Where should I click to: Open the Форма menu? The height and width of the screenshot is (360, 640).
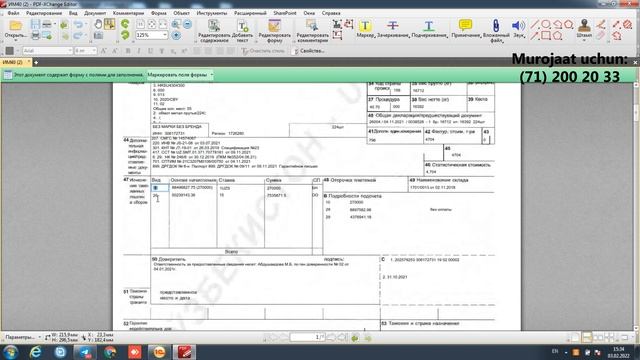coord(158,13)
